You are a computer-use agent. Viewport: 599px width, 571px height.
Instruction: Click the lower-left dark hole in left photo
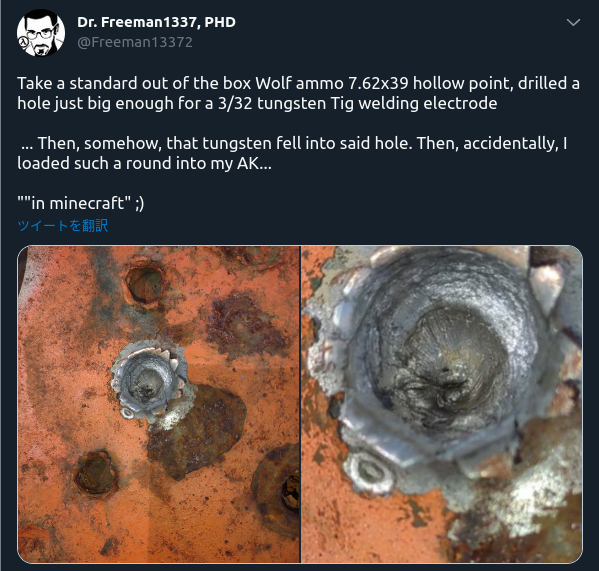point(95,472)
